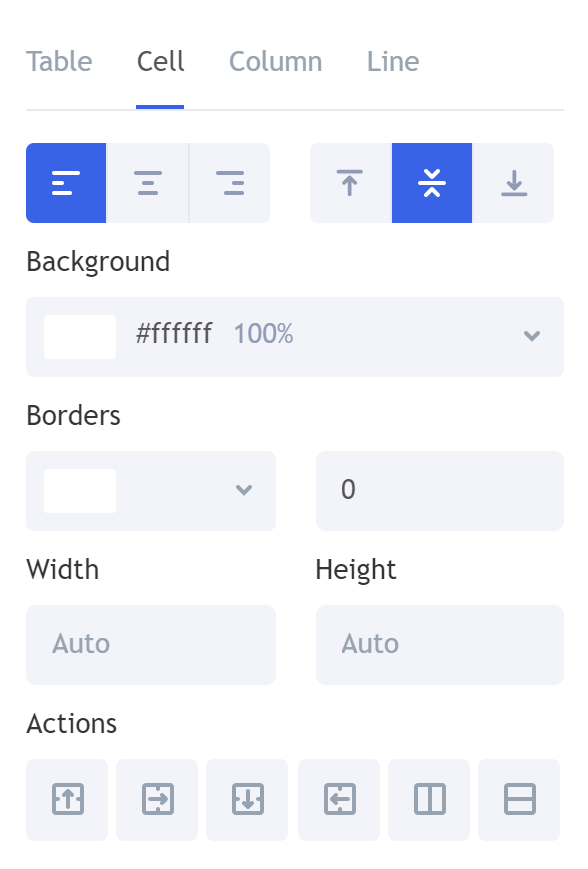Toggle middle vertical alignment
The height and width of the screenshot is (869, 588).
pos(432,183)
